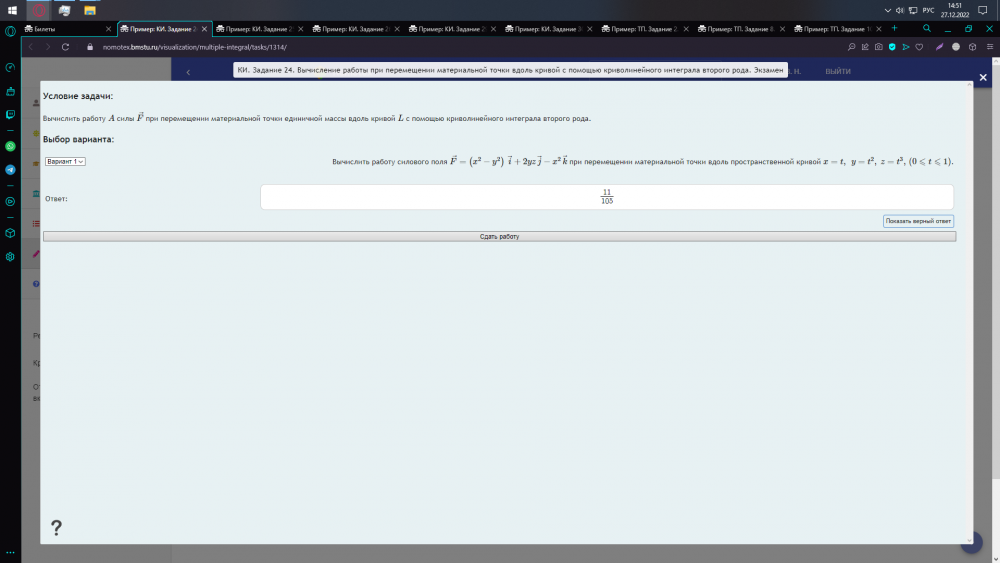Open the ad blocker shield icon
Screen dimensions: 1000x563
(x=892, y=47)
